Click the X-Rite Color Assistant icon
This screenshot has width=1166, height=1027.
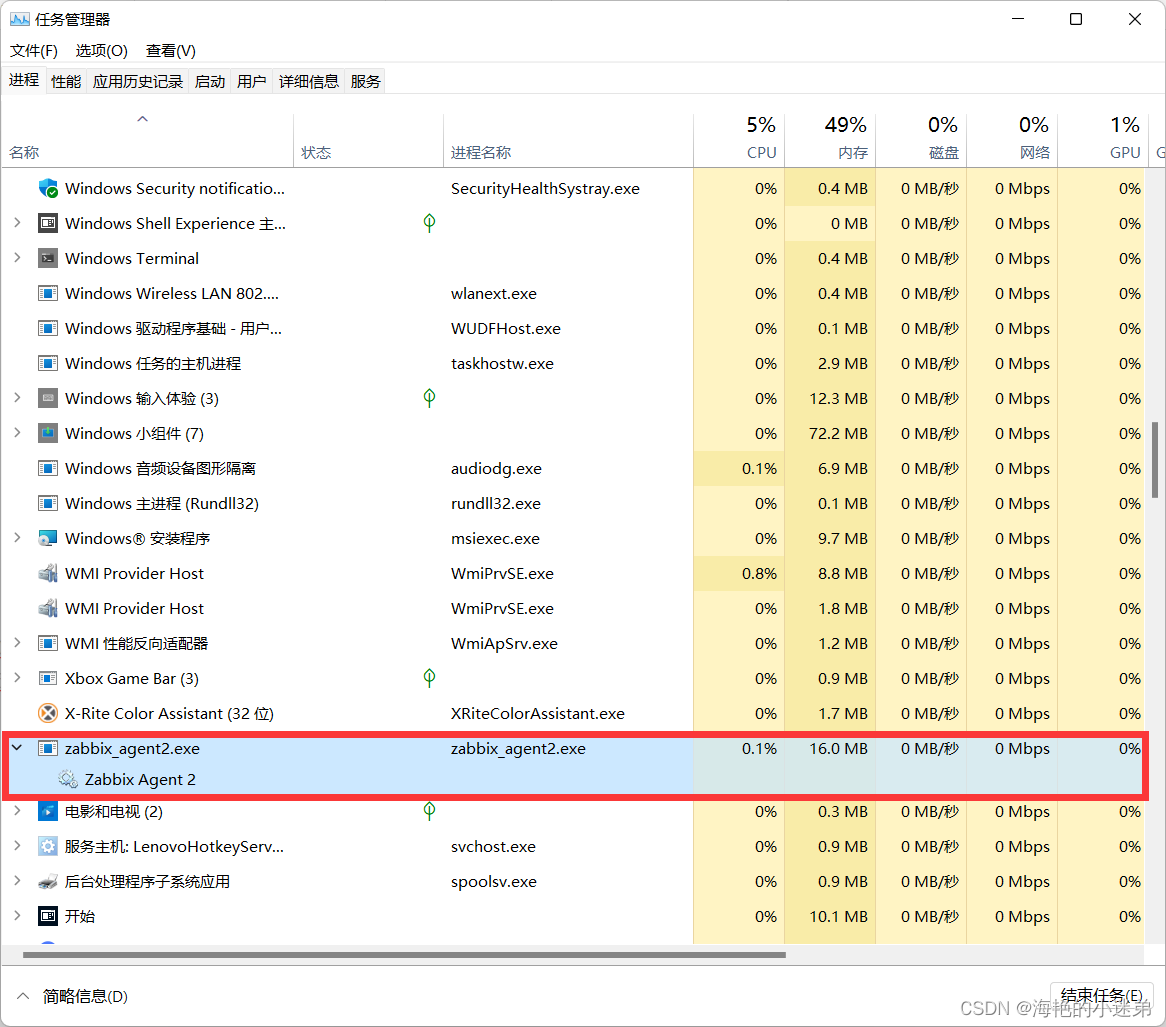coord(48,713)
